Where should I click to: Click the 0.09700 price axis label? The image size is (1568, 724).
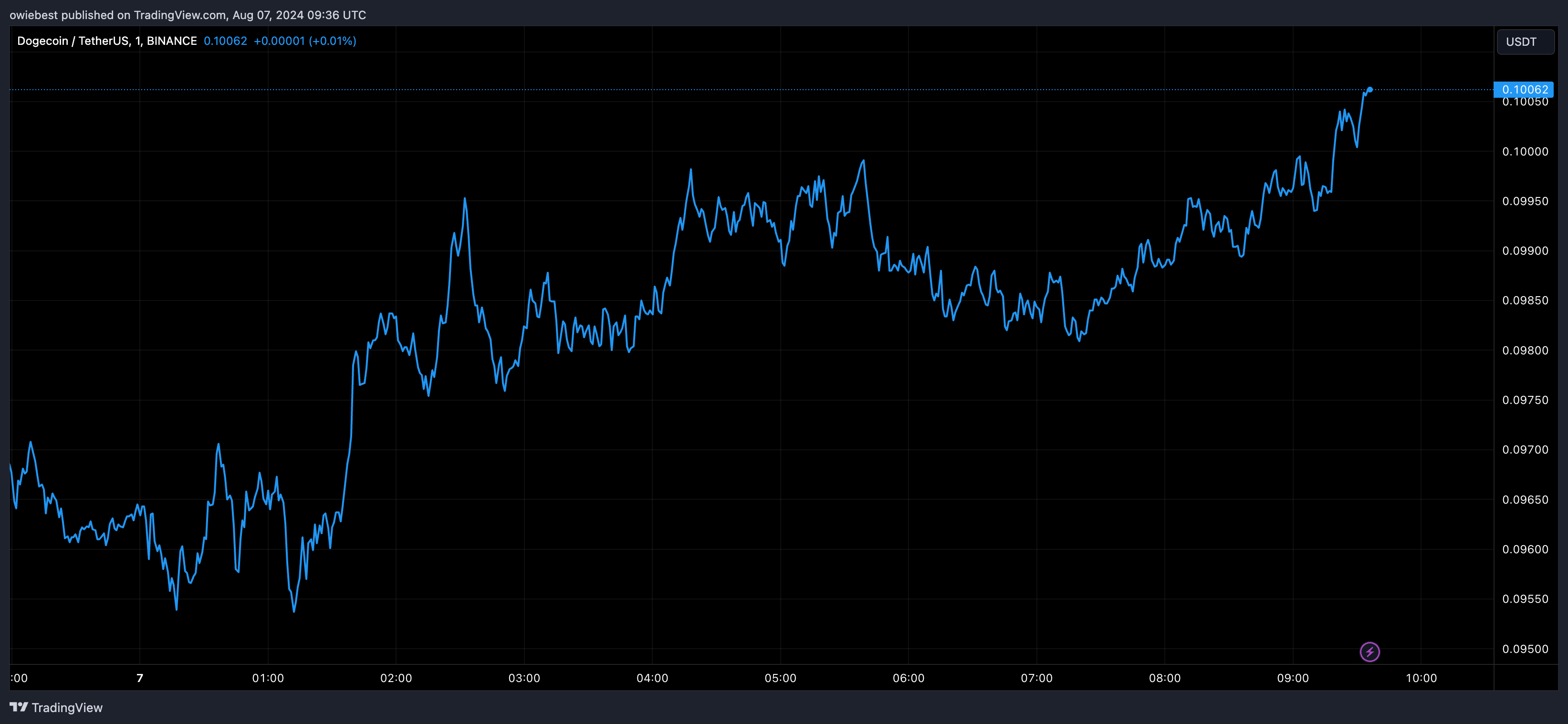tap(1525, 450)
